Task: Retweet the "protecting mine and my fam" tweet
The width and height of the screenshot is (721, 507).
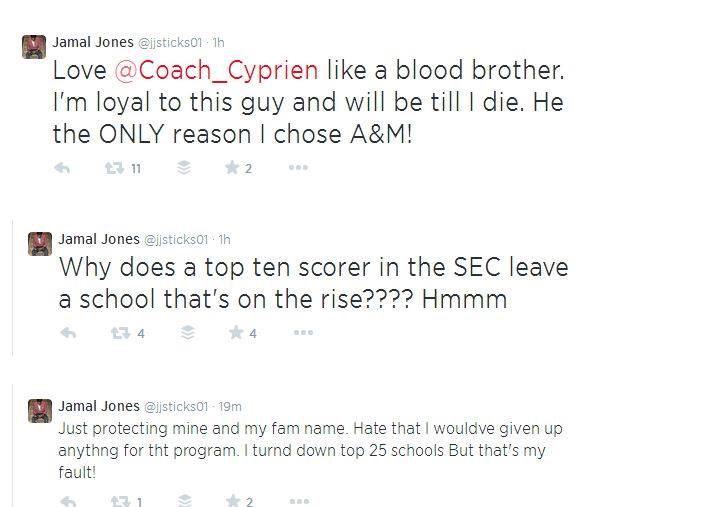Action: [120, 500]
